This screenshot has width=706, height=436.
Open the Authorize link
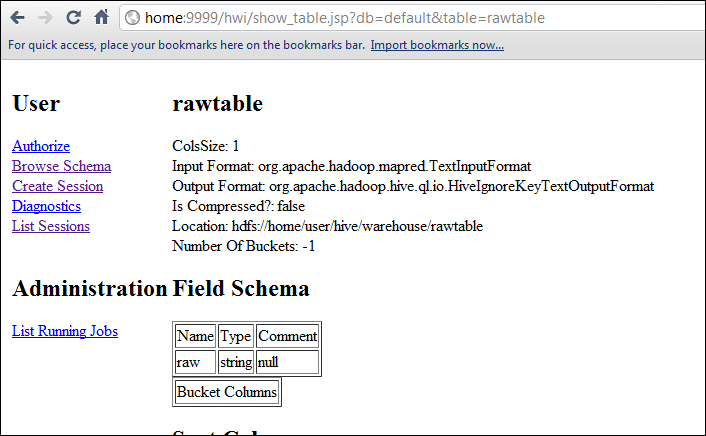[41, 146]
